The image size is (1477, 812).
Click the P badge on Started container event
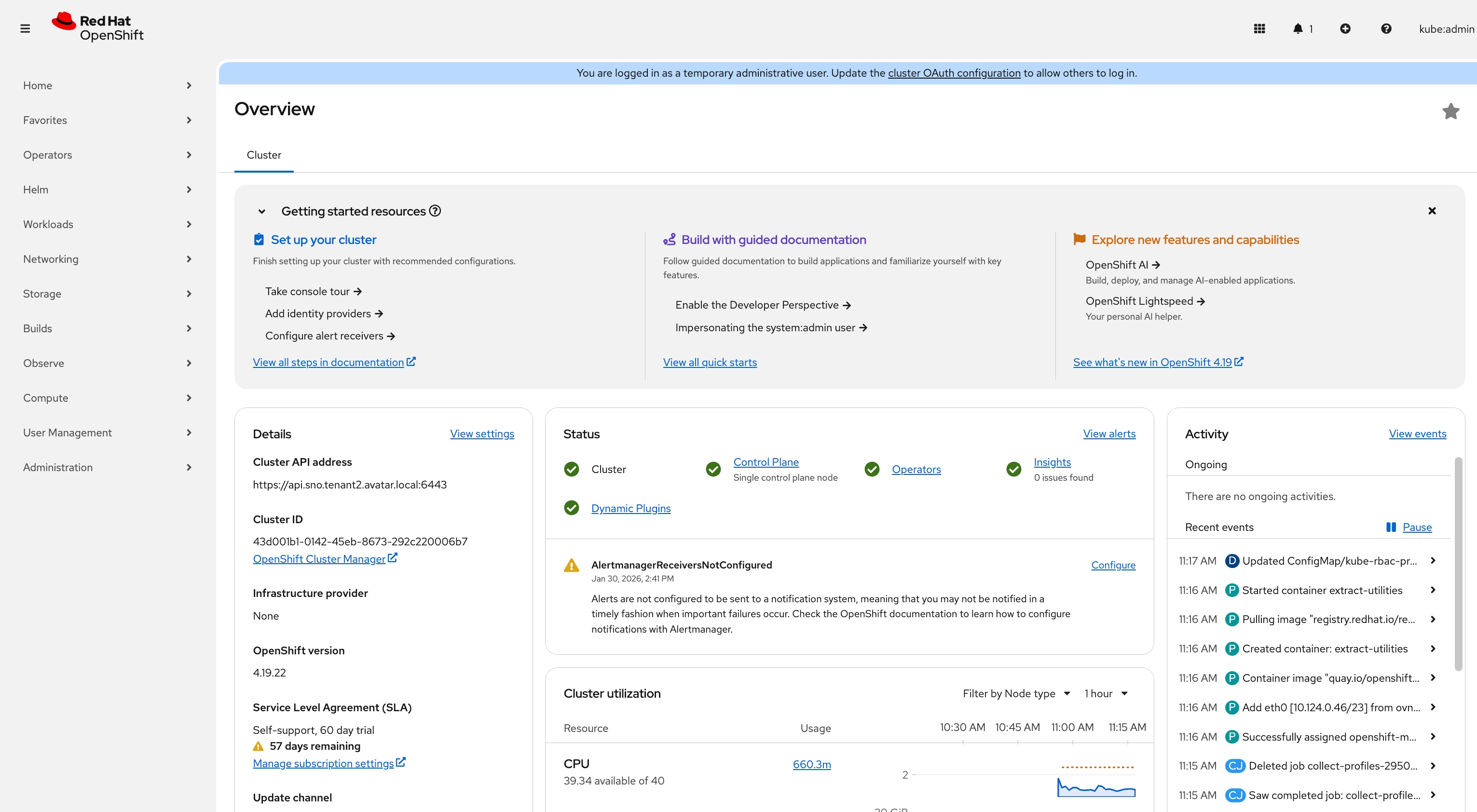[x=1231, y=590]
